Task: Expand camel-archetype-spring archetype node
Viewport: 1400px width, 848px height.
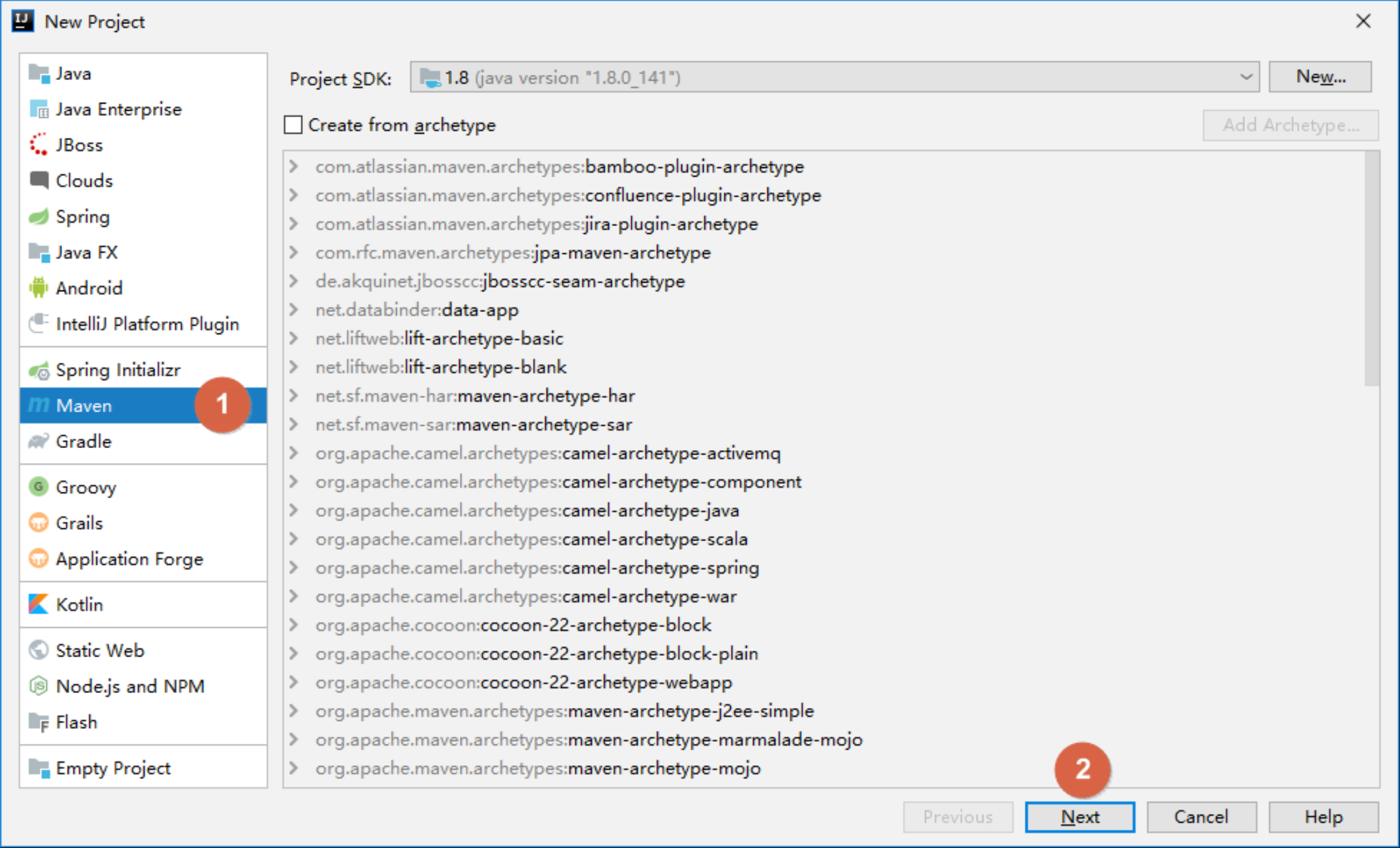Action: (x=294, y=568)
